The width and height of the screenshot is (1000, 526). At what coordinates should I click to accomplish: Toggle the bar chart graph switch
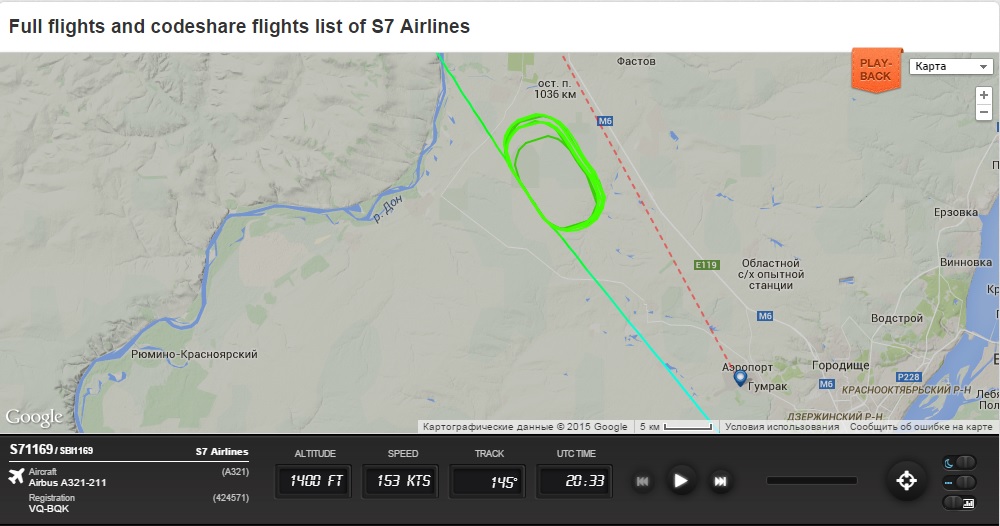coord(958,501)
